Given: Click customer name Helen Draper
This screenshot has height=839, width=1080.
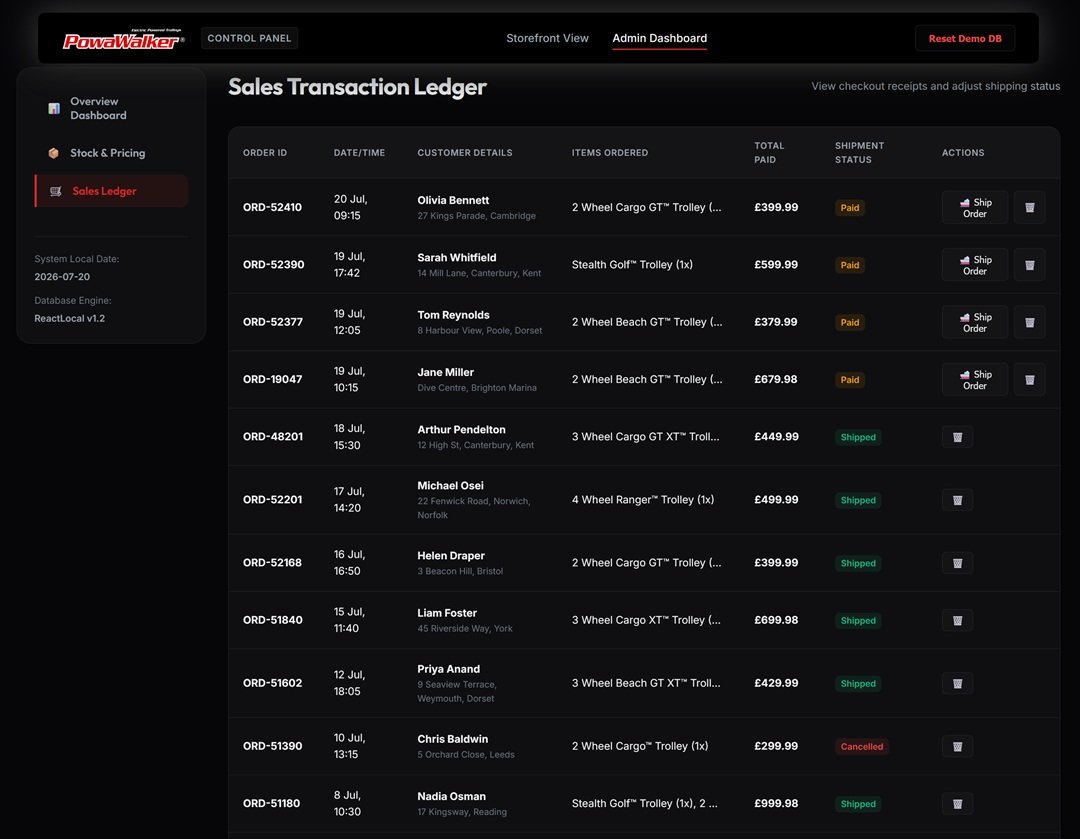Looking at the screenshot, I should (450, 555).
